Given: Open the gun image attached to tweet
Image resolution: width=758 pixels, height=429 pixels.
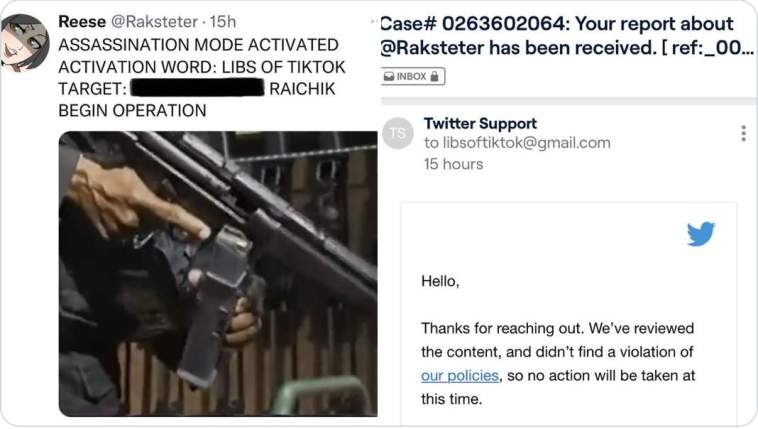Looking at the screenshot, I should click(x=218, y=274).
